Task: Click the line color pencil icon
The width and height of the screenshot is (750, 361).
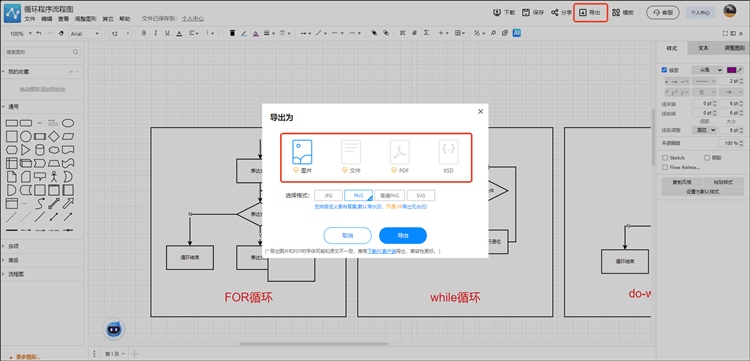Action: [x=244, y=33]
